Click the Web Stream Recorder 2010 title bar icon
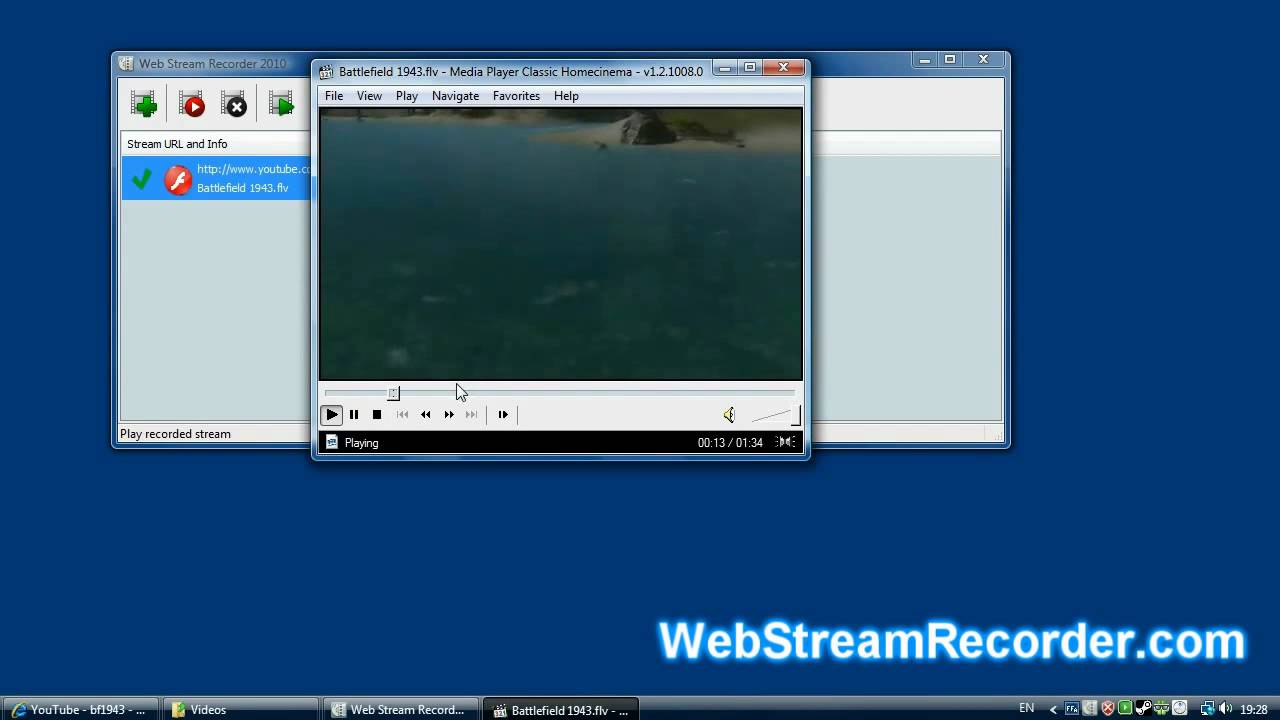1280x720 pixels. [x=126, y=64]
